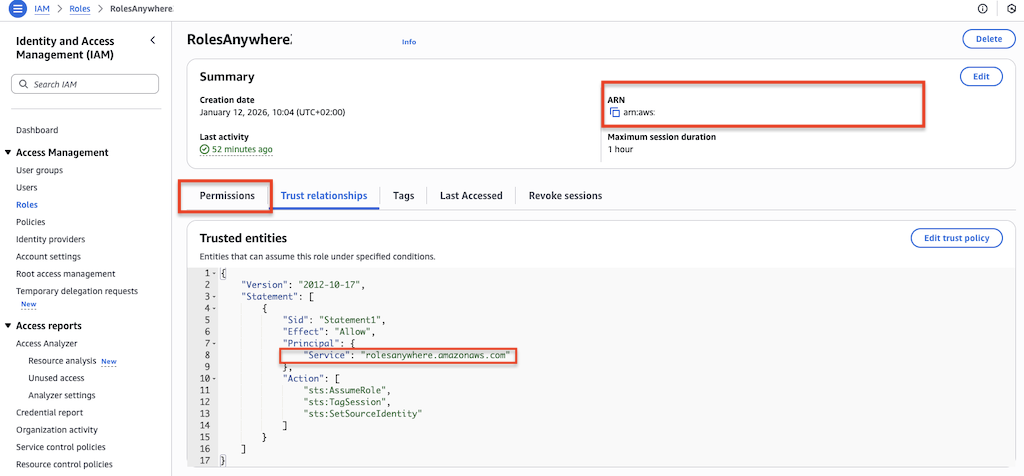Collapse the Access Management section
Image resolution: width=1024 pixels, height=476 pixels.
click(8, 153)
